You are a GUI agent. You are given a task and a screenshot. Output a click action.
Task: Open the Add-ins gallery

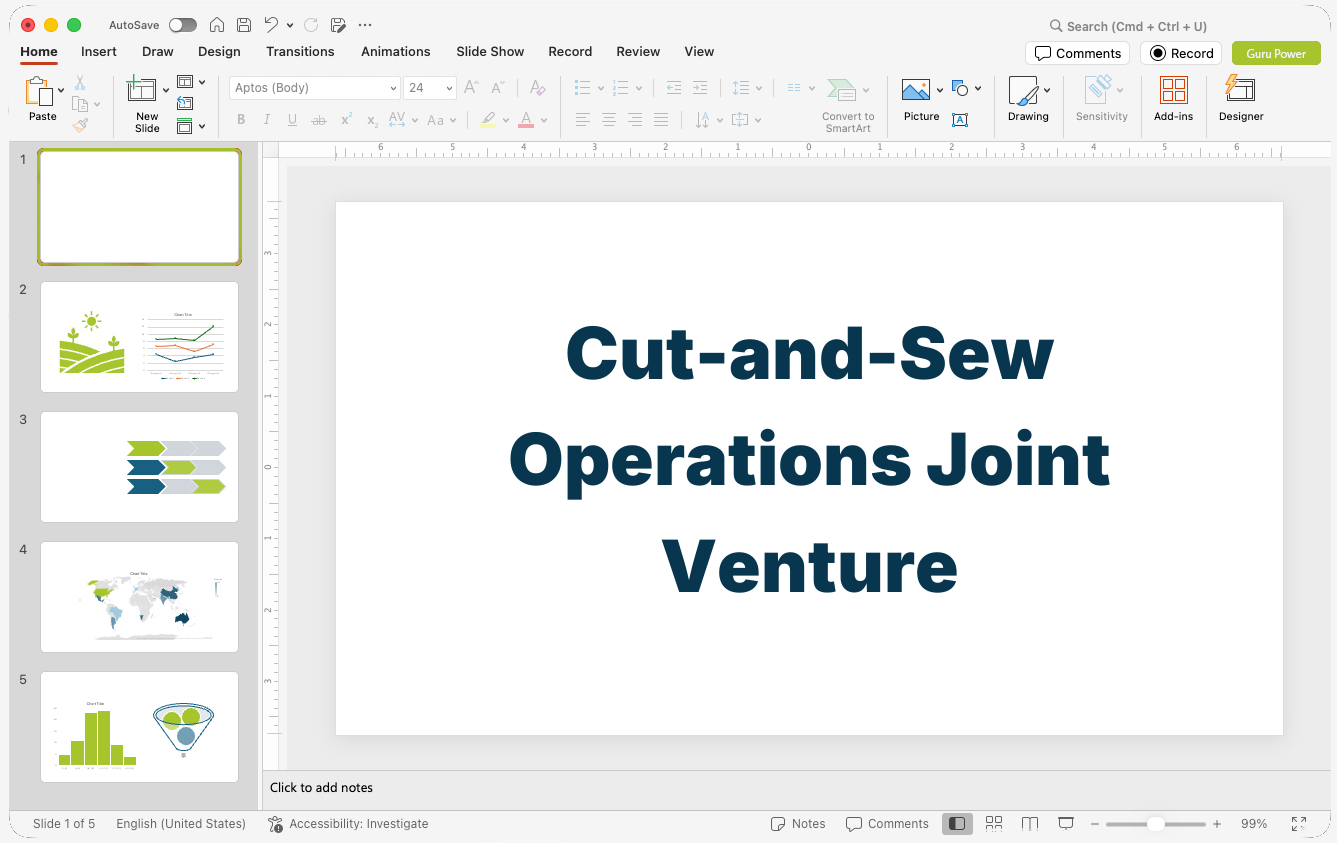point(1173,99)
